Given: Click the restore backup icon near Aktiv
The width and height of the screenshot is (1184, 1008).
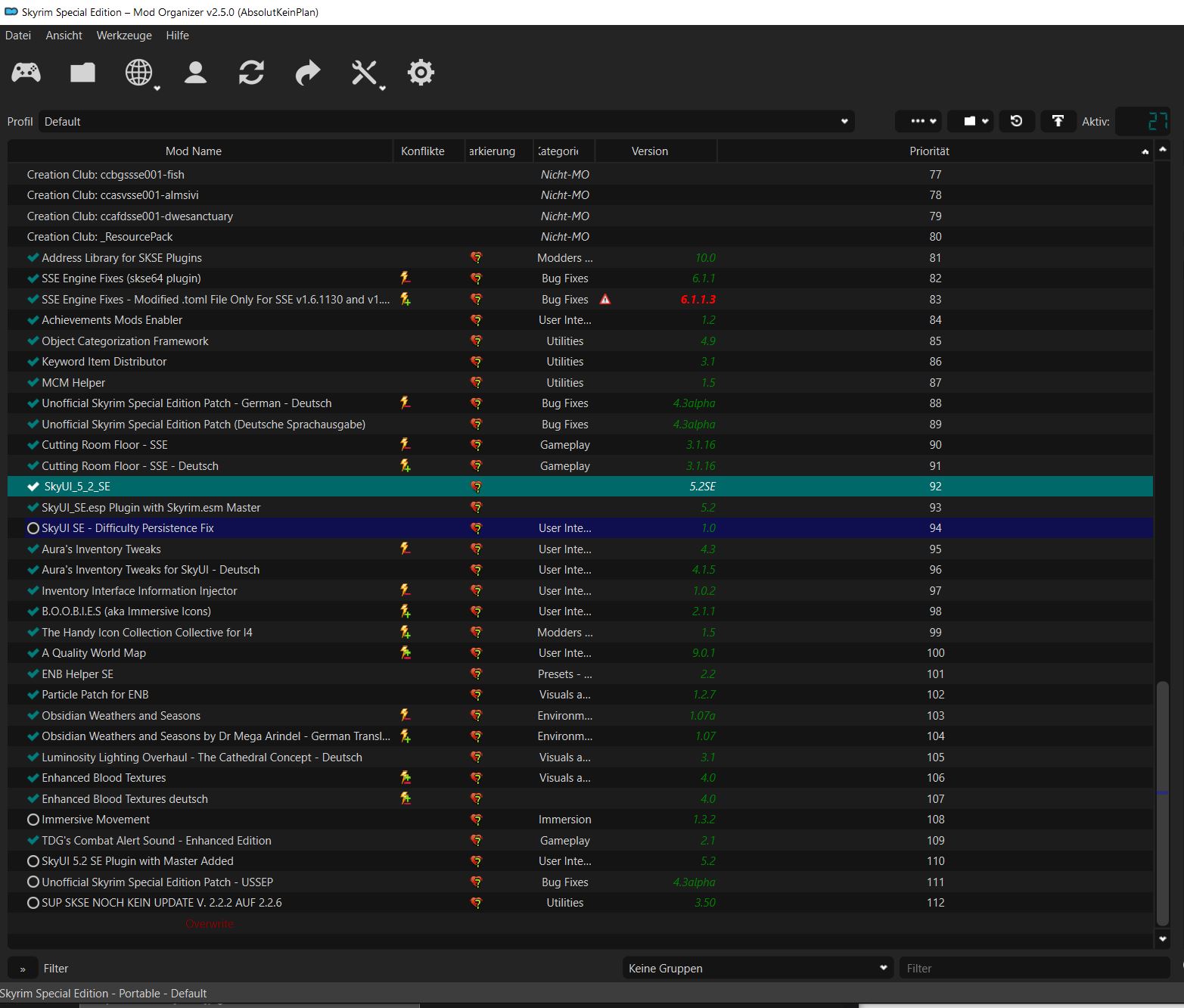Looking at the screenshot, I should (1016, 121).
